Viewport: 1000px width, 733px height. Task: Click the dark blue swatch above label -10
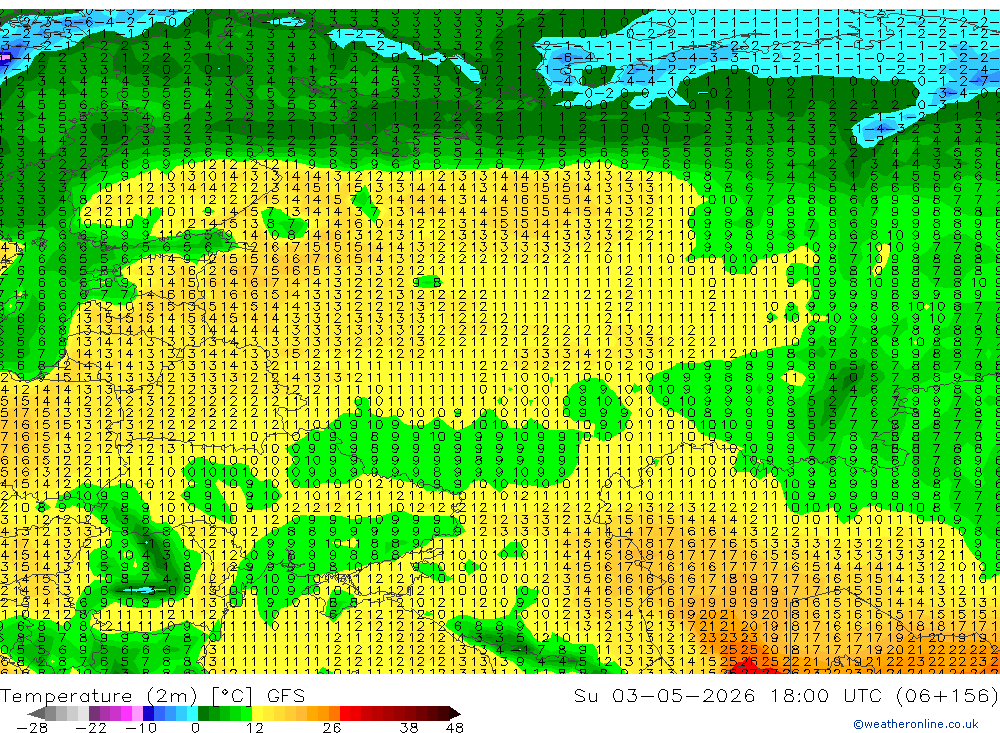pyautogui.click(x=149, y=714)
